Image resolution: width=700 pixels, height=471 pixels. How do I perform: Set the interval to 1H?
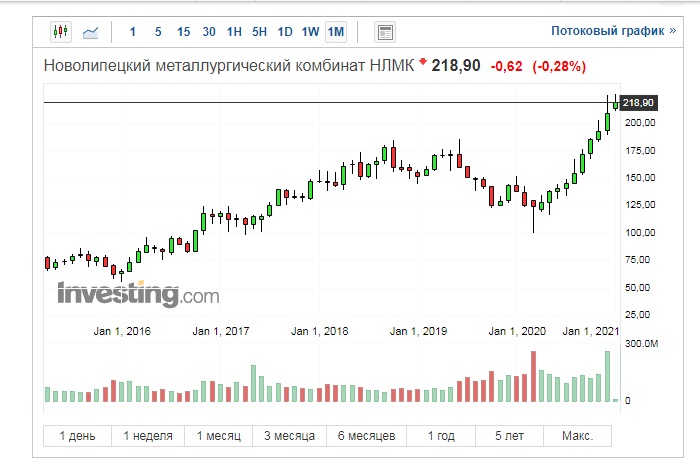tap(234, 32)
